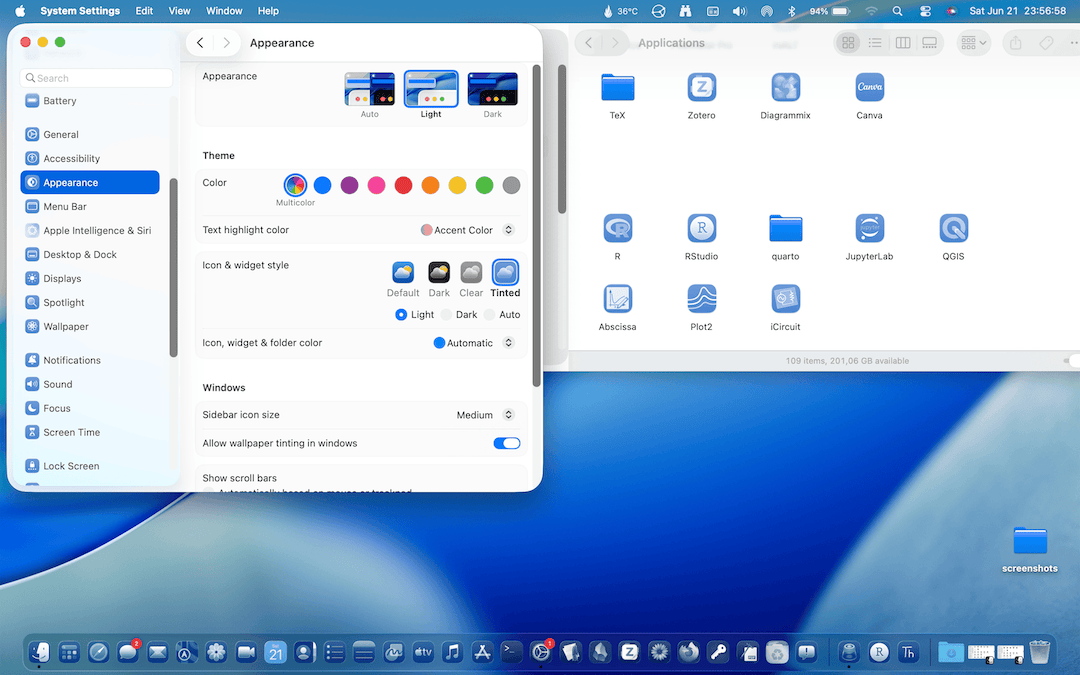Viewport: 1080px width, 675px height.
Task: Expand the Sidebar icon size dropdown
Action: (x=485, y=415)
